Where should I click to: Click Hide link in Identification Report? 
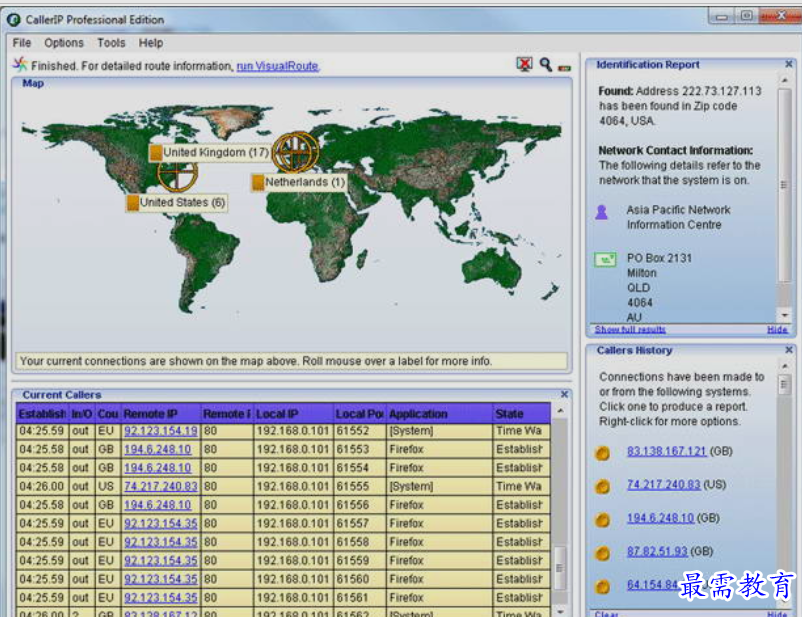click(x=777, y=329)
